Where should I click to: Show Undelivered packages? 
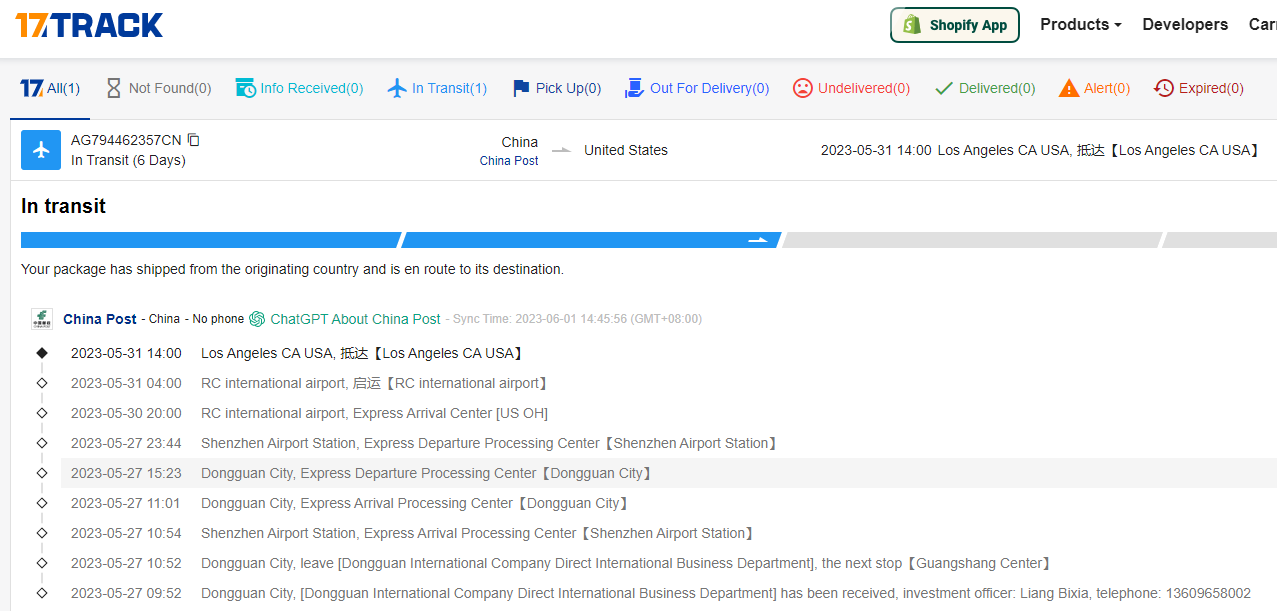(851, 88)
